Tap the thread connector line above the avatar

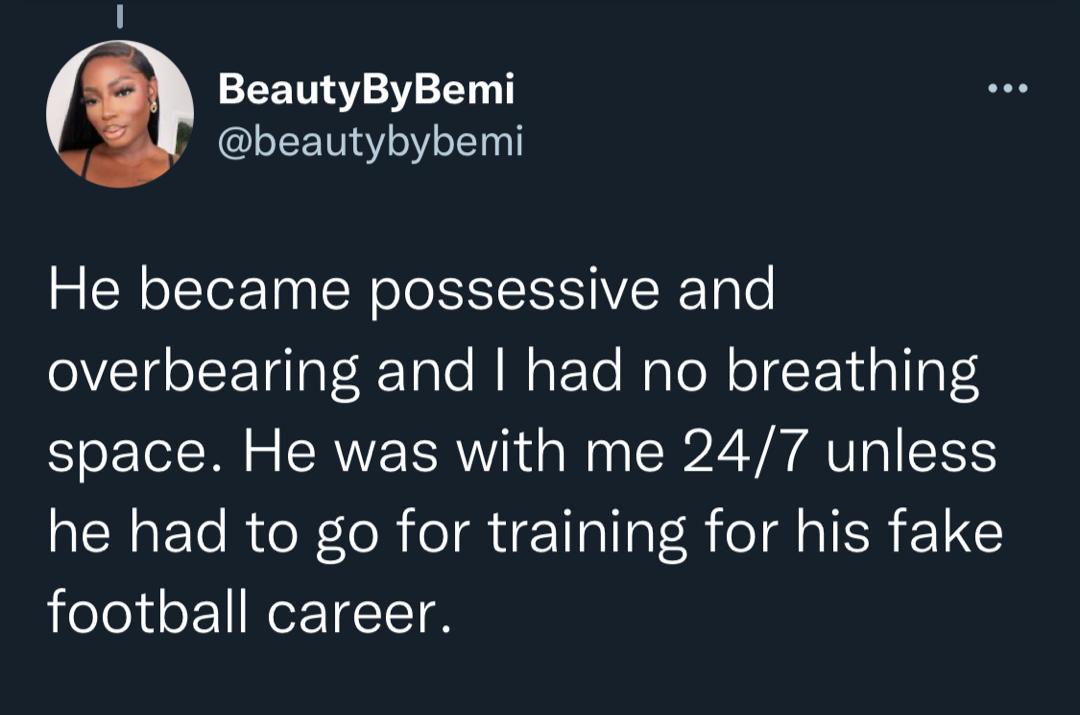[x=119, y=16]
